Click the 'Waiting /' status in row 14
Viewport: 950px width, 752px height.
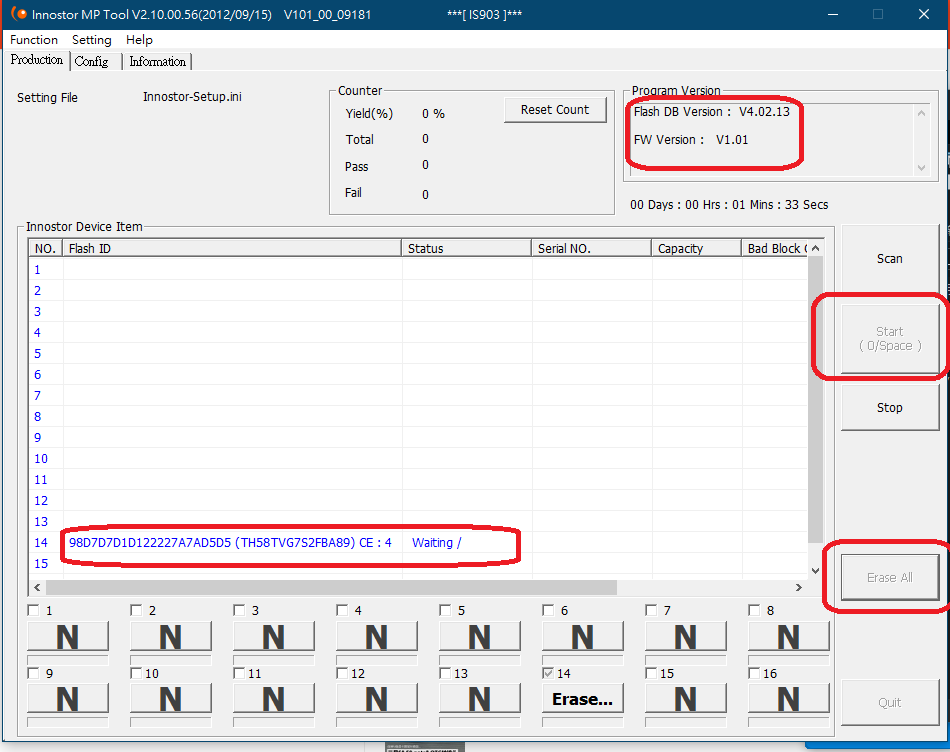click(436, 543)
